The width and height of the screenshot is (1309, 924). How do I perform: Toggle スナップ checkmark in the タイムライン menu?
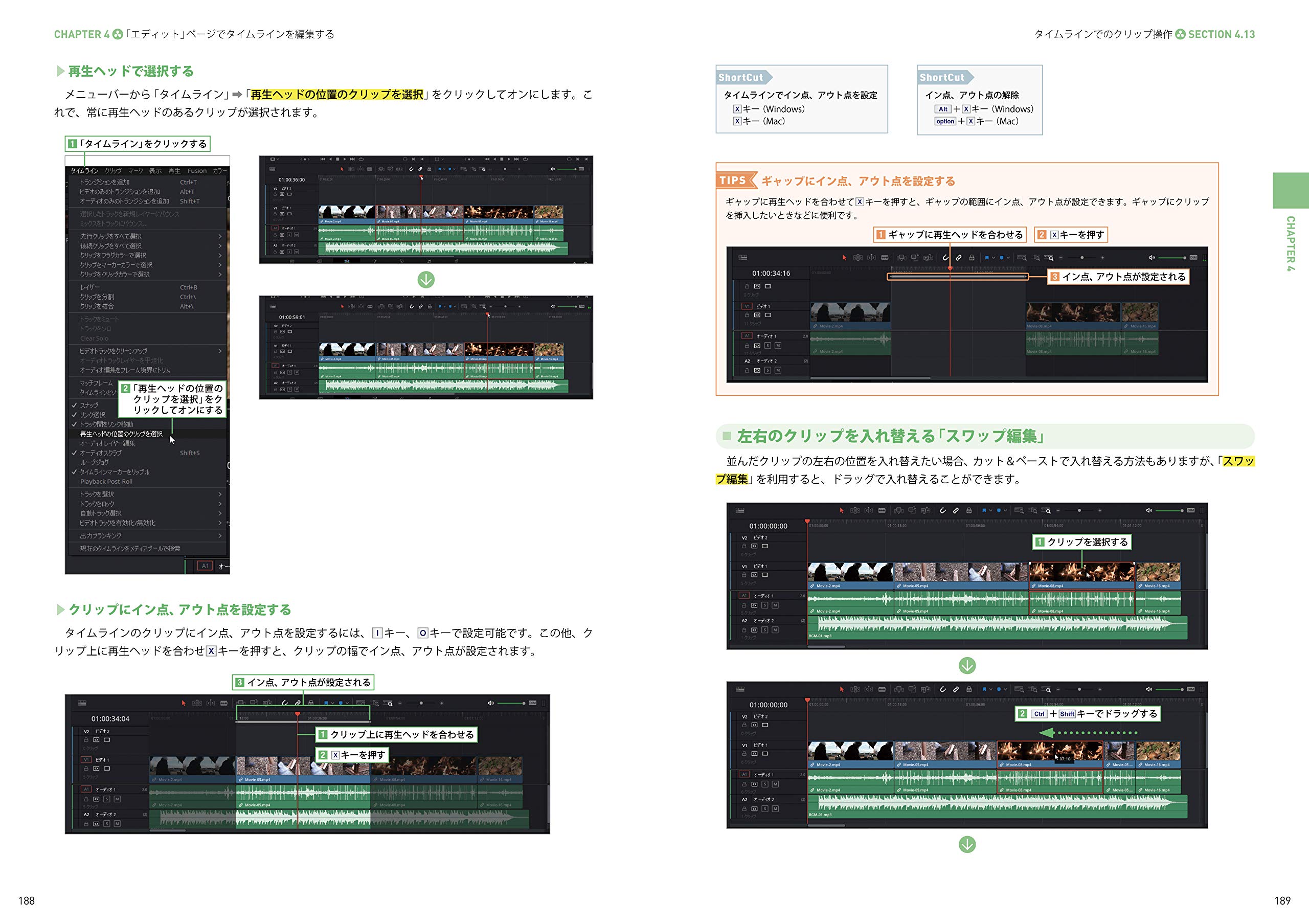point(88,405)
